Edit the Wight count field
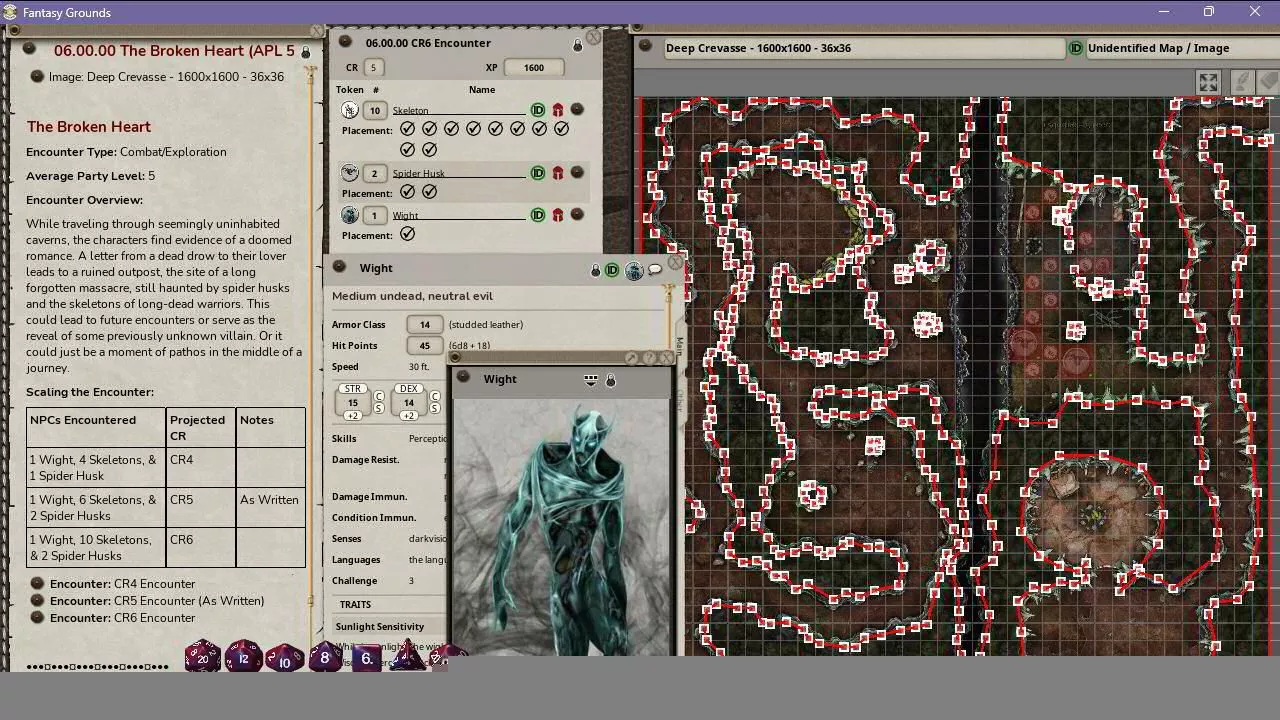 (x=374, y=216)
